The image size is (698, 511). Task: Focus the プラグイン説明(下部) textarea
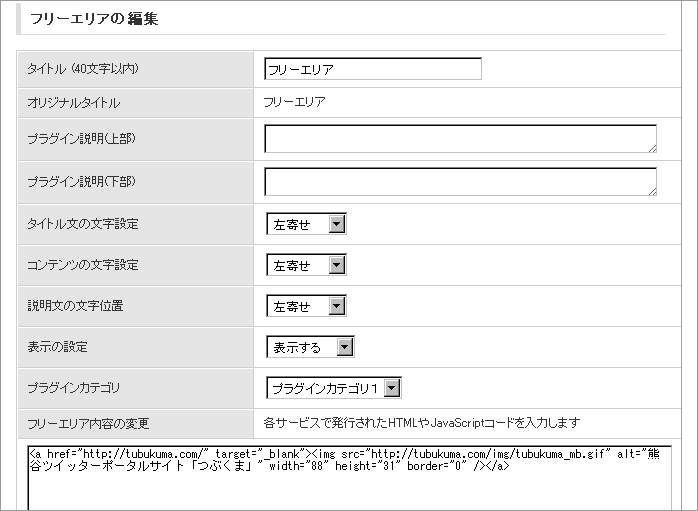[460, 182]
